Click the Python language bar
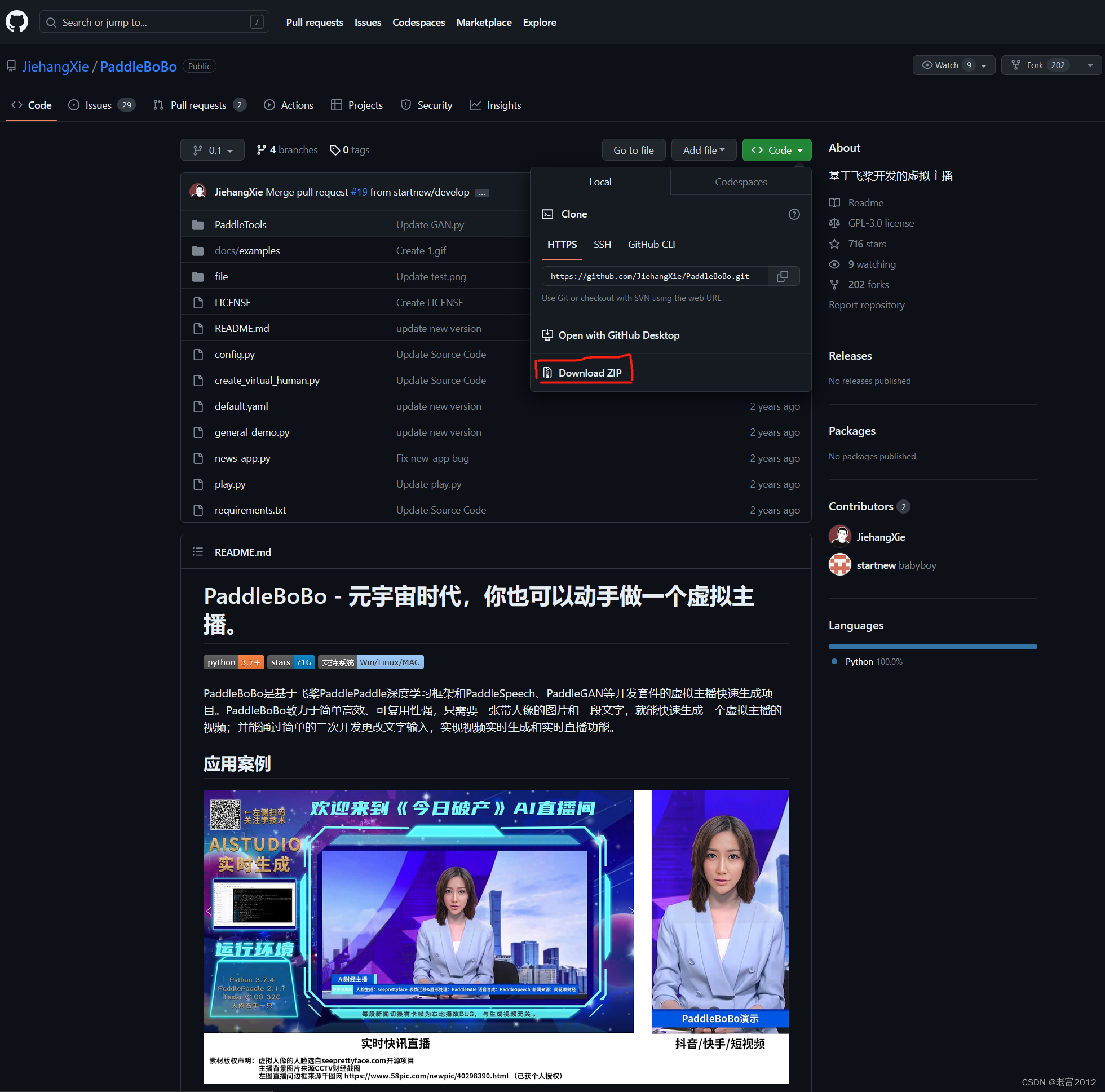The height and width of the screenshot is (1092, 1105). [932, 647]
